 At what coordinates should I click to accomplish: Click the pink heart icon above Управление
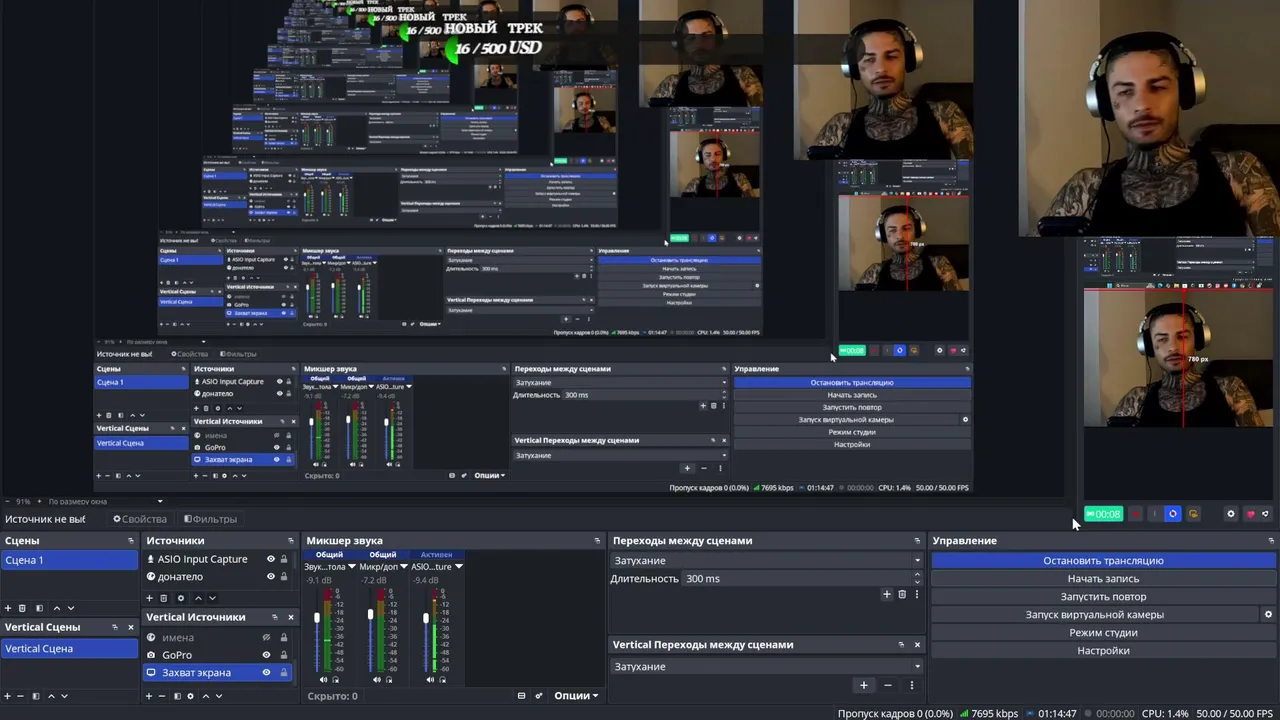pyautogui.click(x=1250, y=514)
